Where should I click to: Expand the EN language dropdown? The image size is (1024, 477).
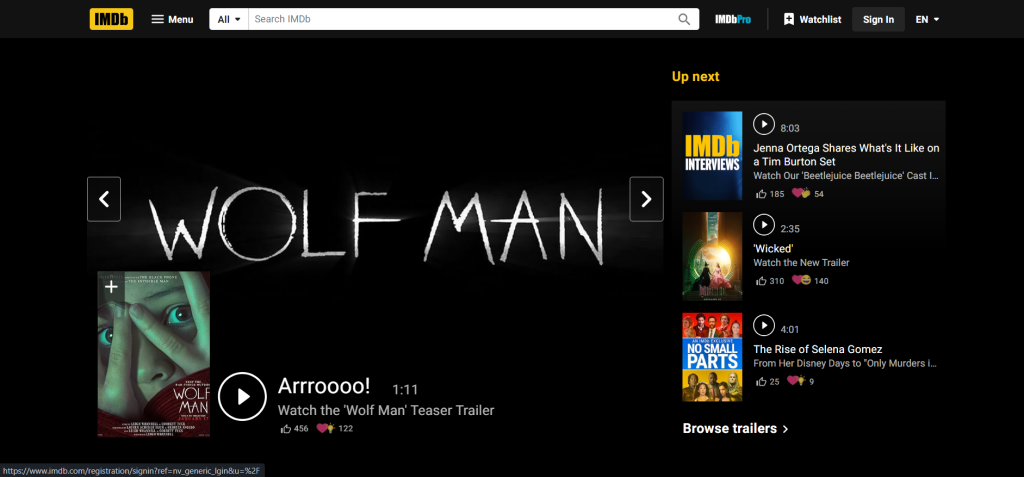coord(927,19)
